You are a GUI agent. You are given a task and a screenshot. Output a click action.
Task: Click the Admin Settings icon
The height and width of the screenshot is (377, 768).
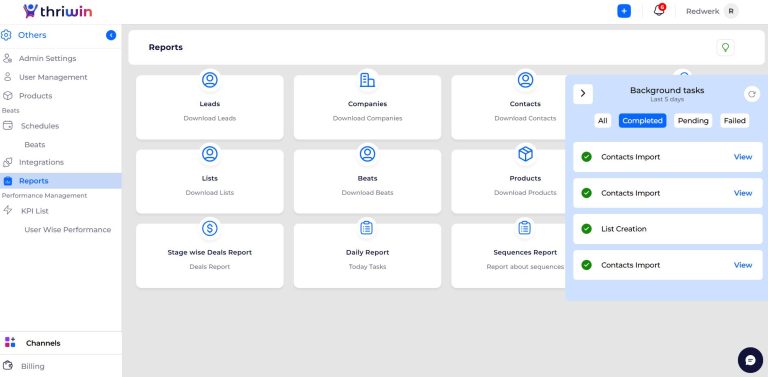[7, 58]
